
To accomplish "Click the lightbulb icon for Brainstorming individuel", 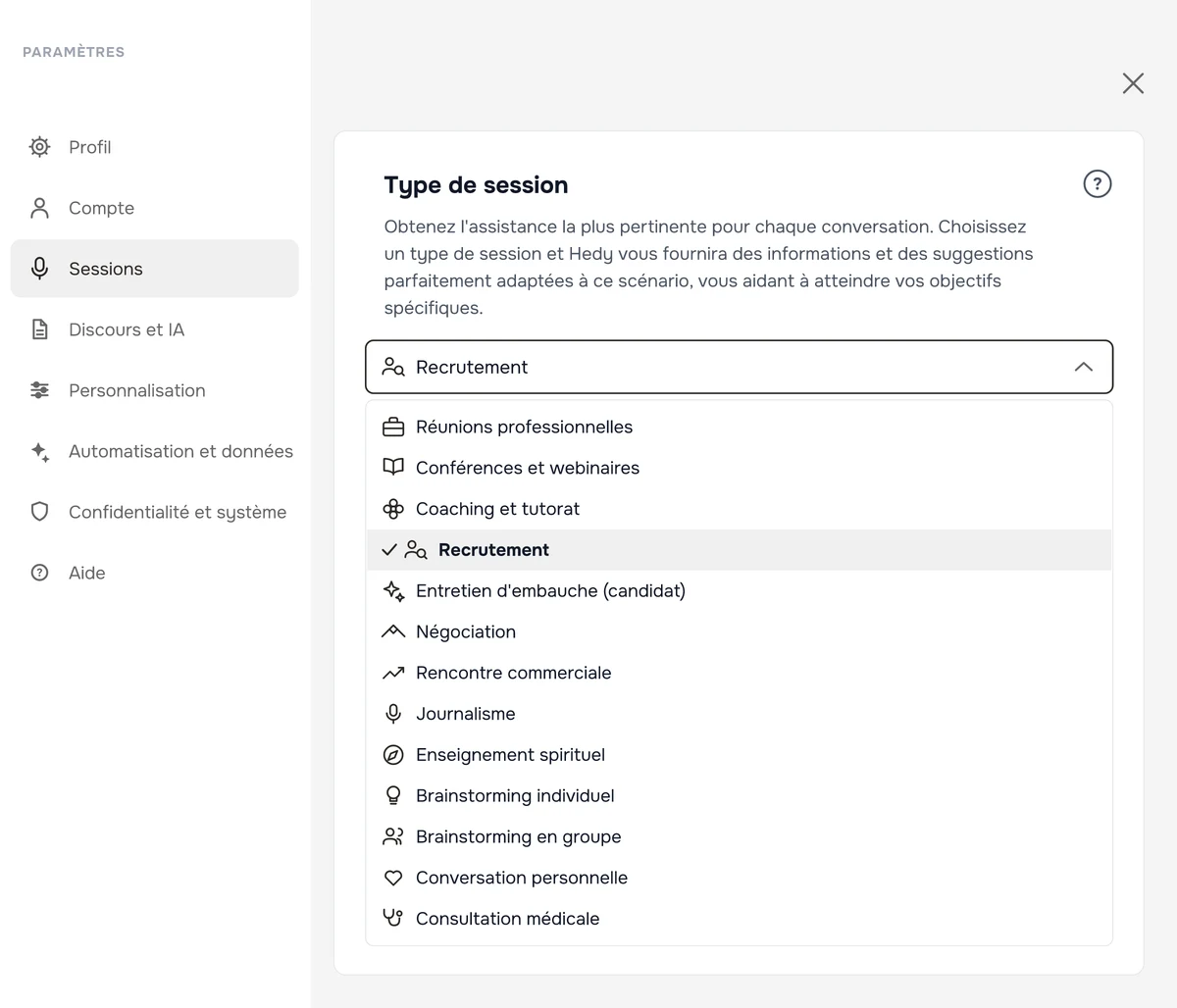I will pos(393,795).
